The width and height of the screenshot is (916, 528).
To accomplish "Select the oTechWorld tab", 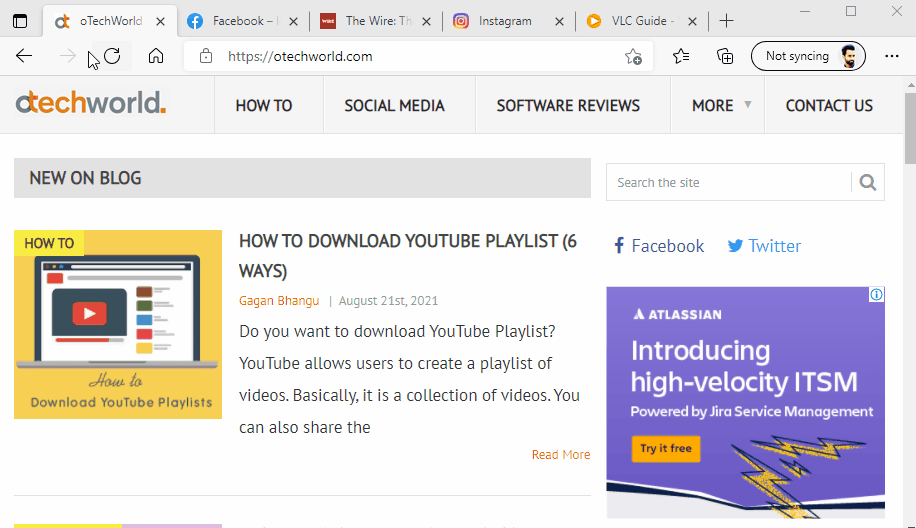I will pos(110,21).
